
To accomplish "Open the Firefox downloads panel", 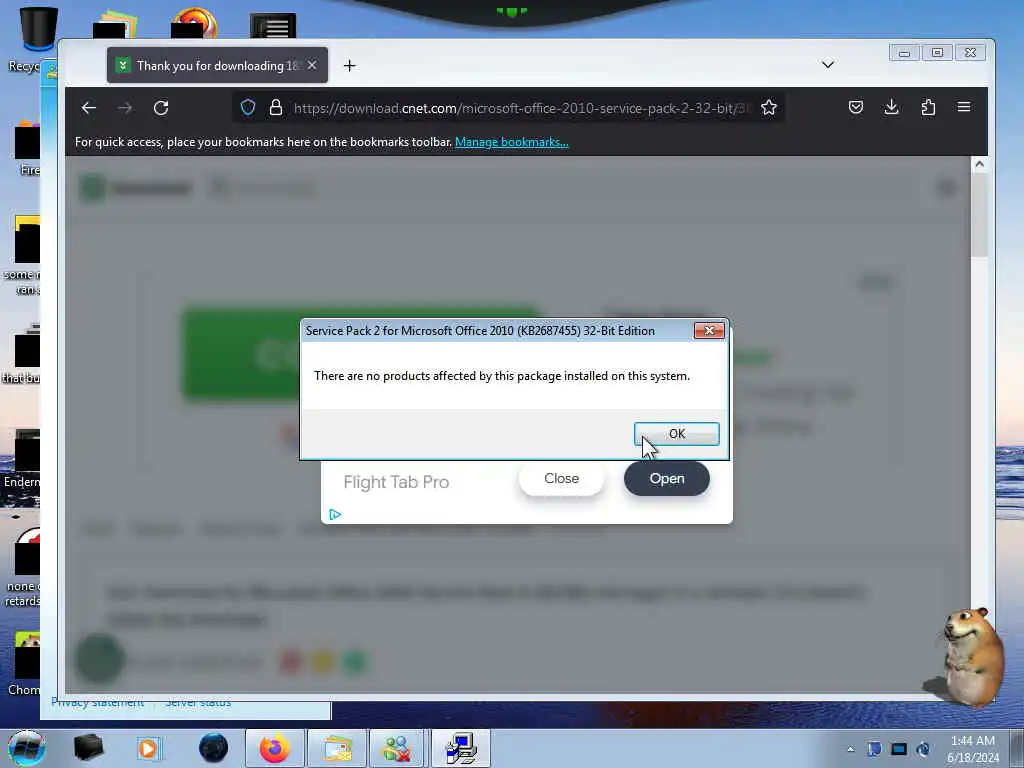I will click(891, 107).
